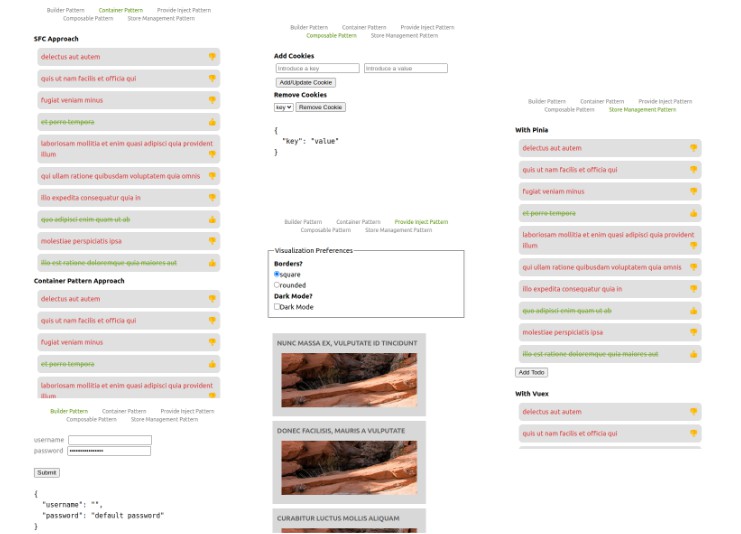Focus the 'Introduce a key' input field

[317, 68]
